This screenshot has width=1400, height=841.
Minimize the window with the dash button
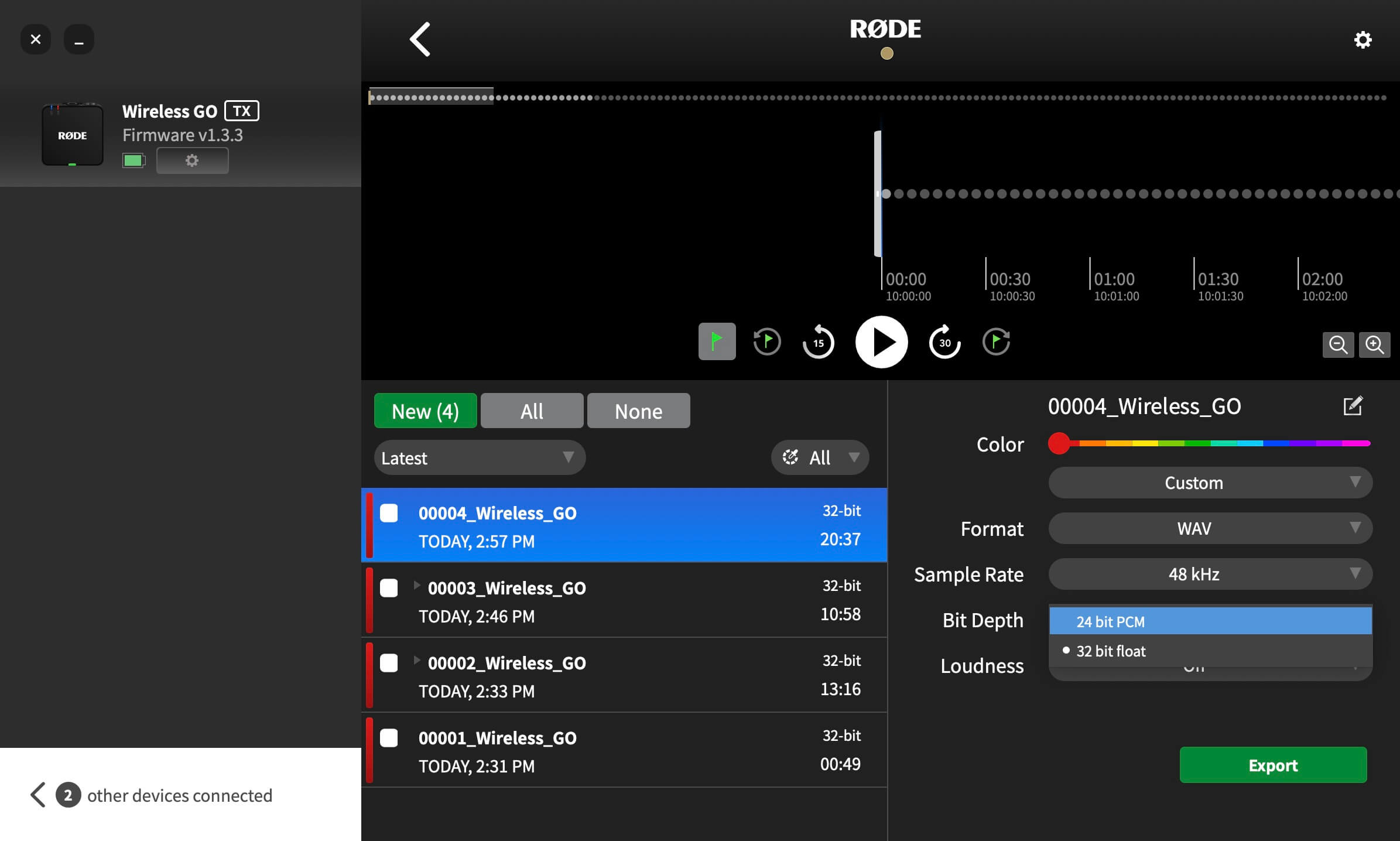click(79, 39)
